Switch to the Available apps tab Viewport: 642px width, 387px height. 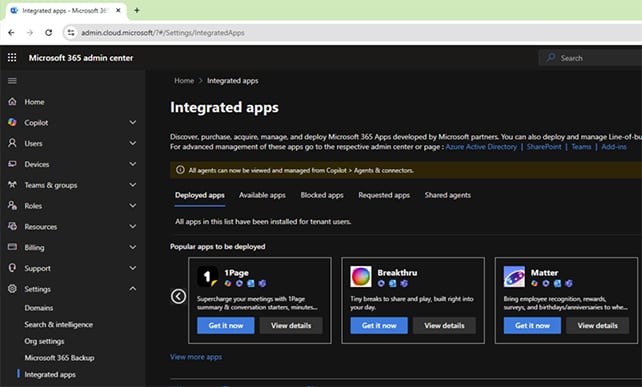point(262,195)
